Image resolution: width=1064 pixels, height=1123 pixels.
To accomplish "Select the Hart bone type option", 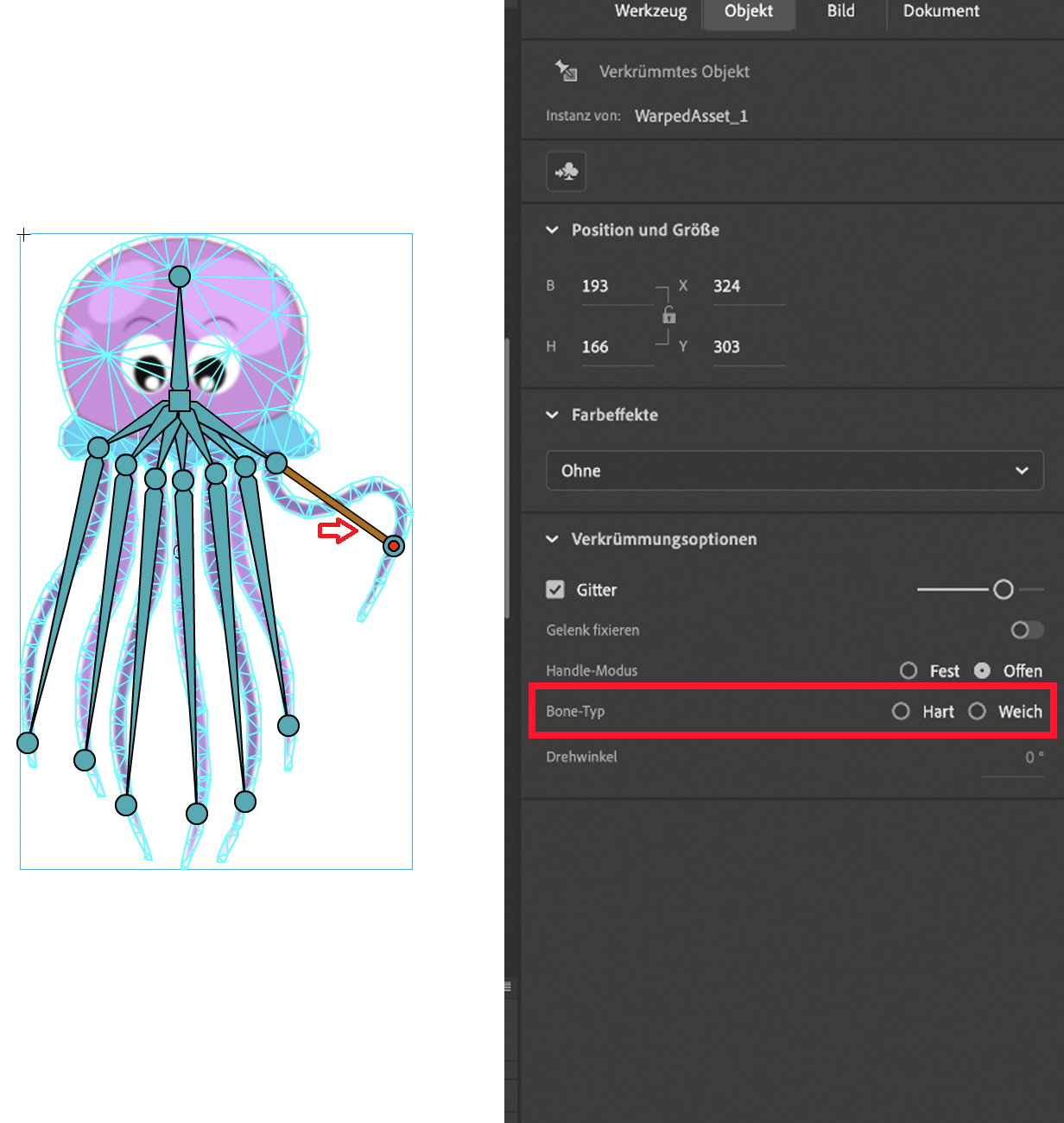I will point(901,711).
